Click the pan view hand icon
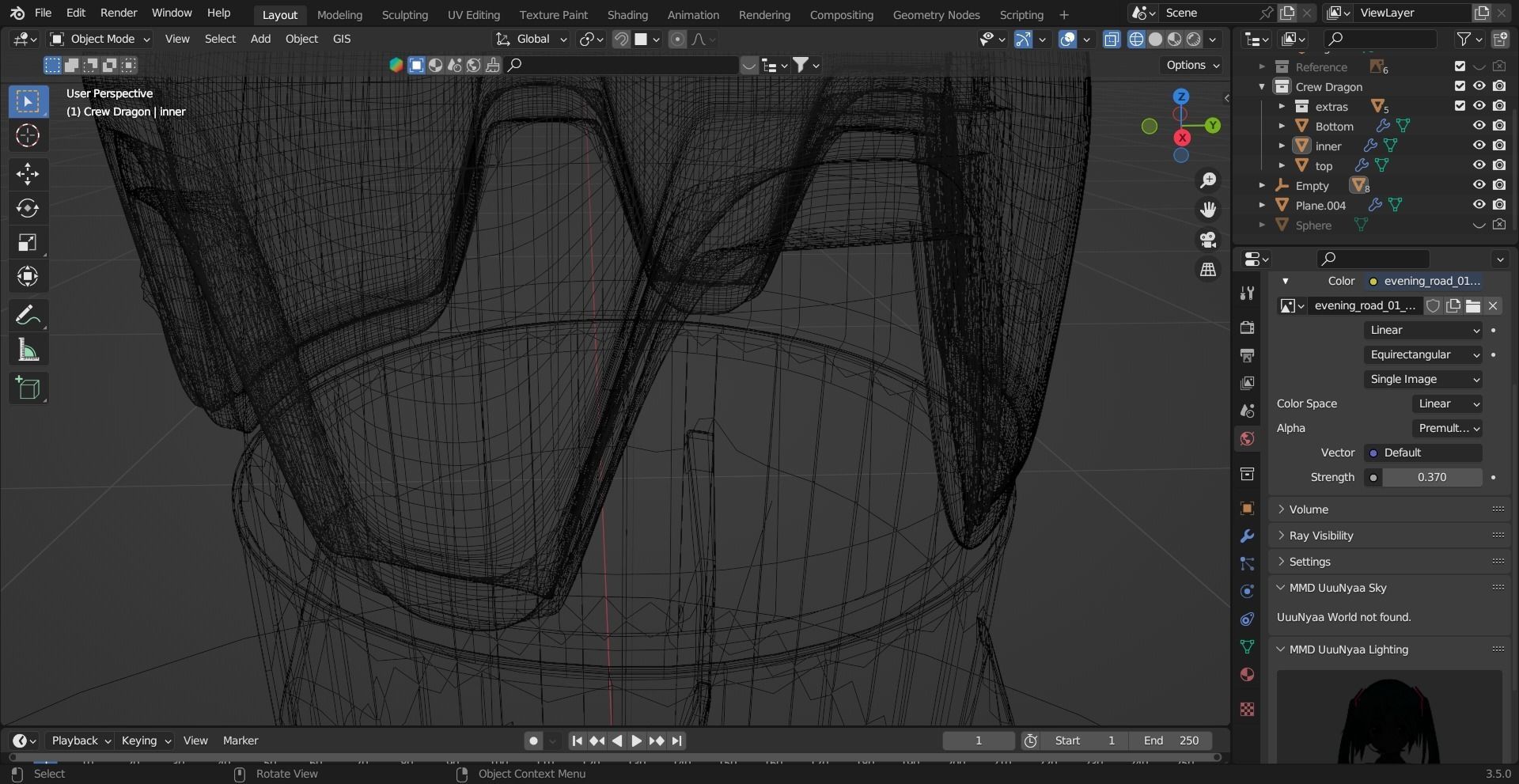 point(1208,210)
